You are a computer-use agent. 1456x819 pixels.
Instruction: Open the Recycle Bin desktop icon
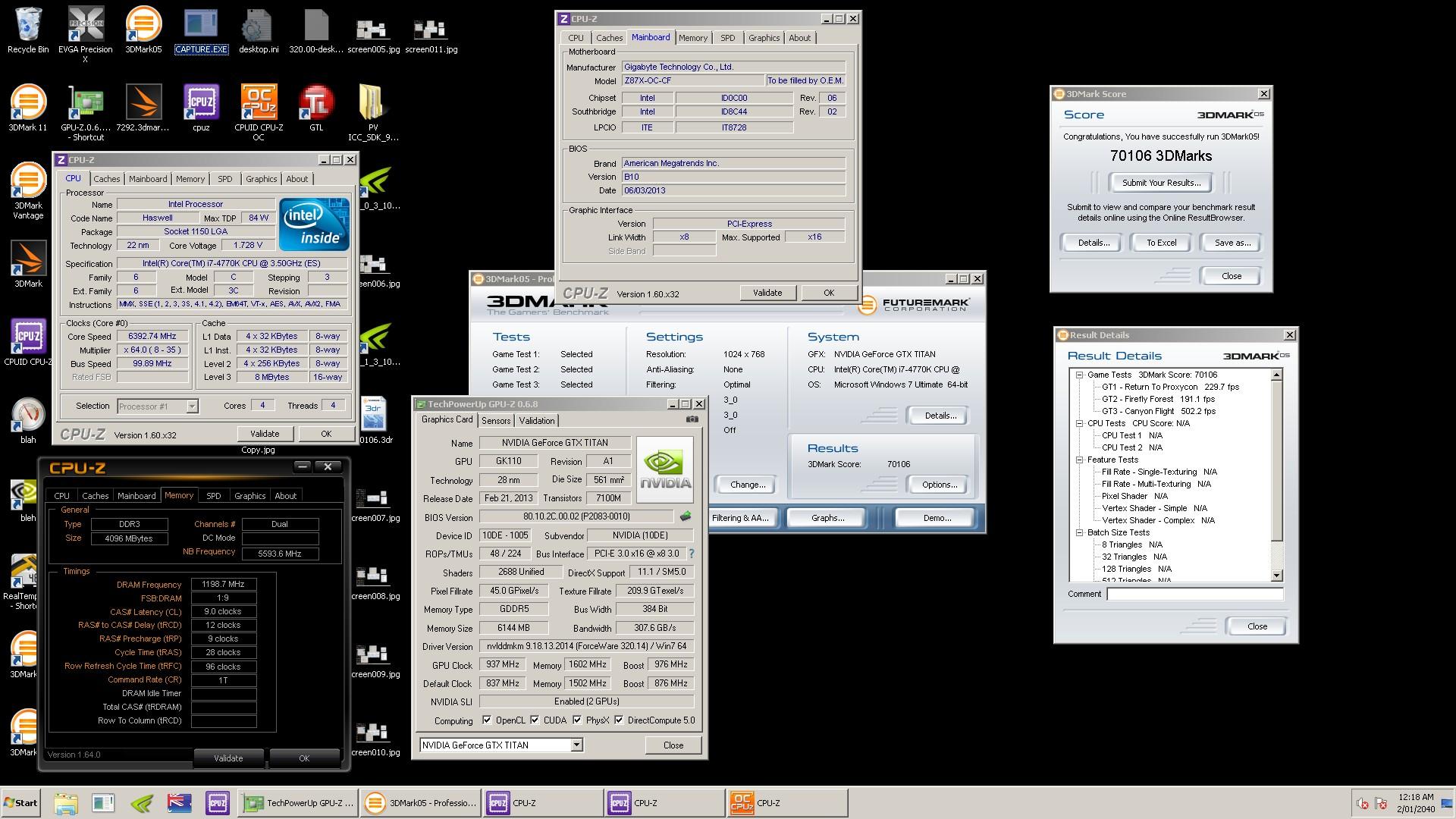point(28,30)
